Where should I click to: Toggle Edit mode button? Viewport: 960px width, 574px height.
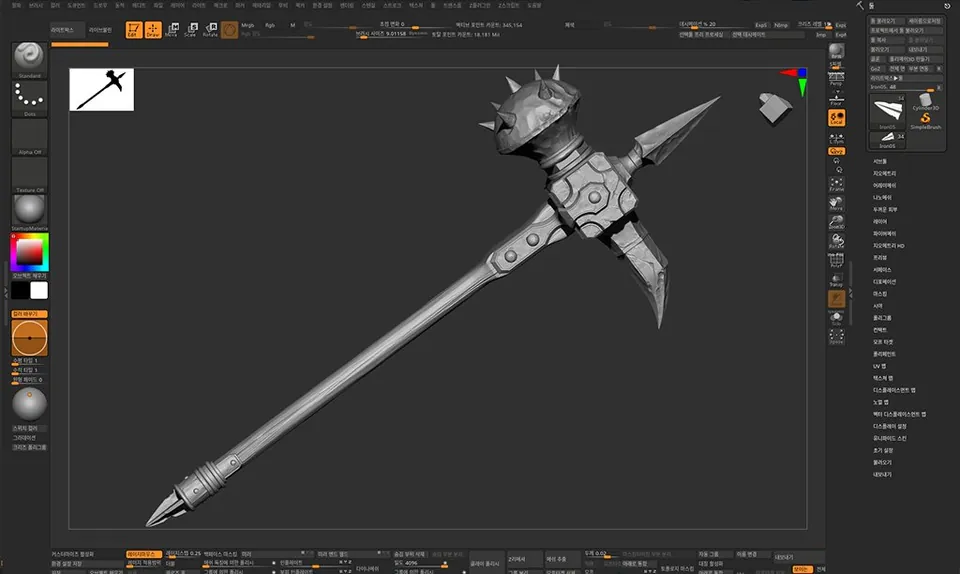pyautogui.click(x=133, y=29)
